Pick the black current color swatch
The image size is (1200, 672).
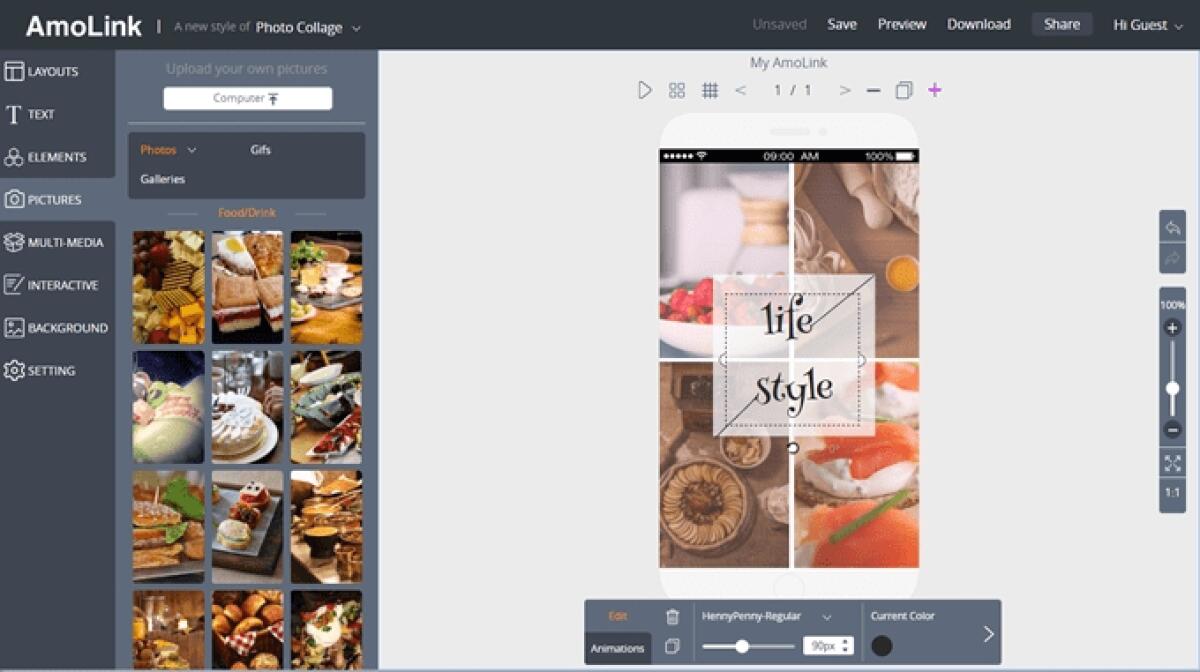[x=881, y=646]
